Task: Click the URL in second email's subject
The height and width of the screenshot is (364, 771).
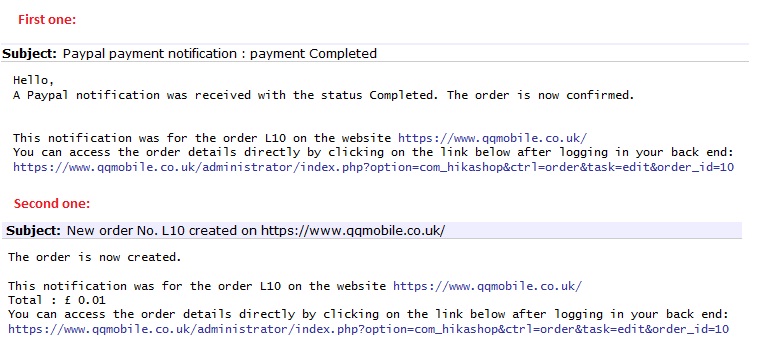Action: [353, 230]
